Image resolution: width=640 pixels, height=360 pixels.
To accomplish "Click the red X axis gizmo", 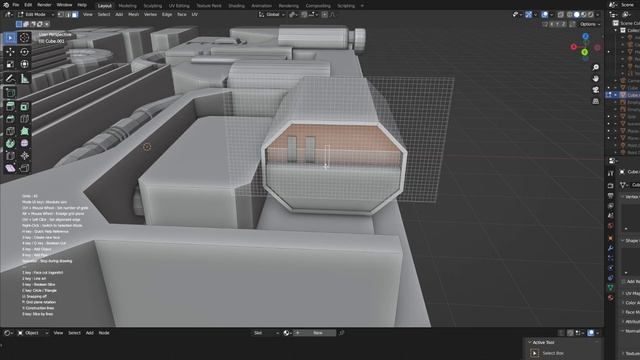I will 573,47.
